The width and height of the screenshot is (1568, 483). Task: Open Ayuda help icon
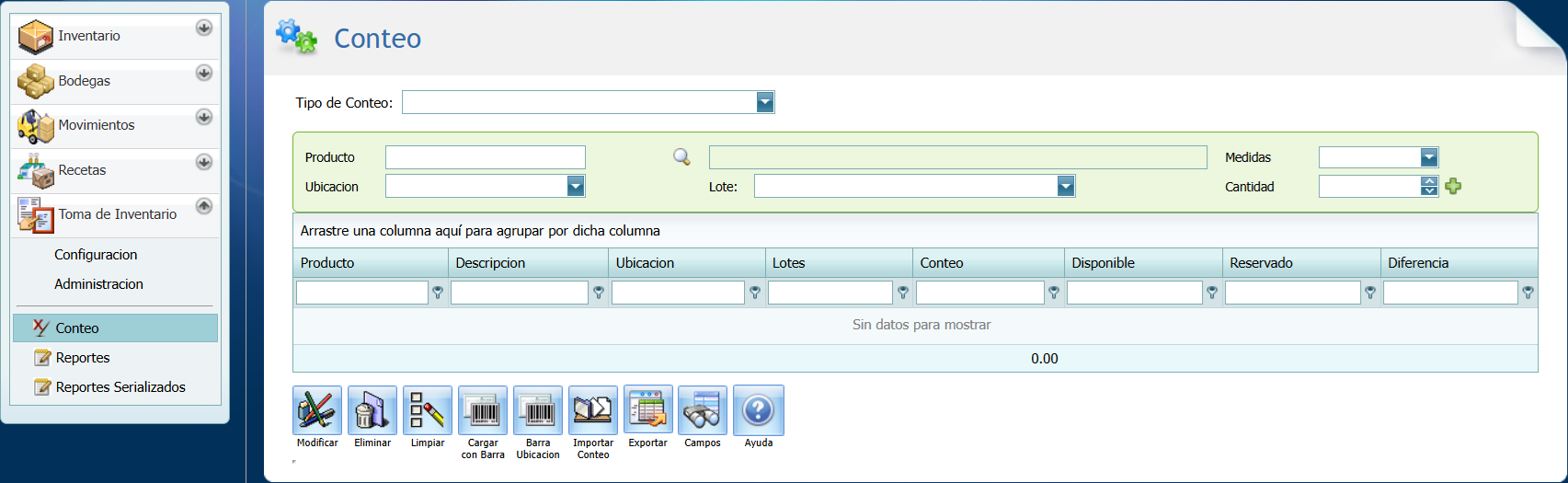pos(759,410)
